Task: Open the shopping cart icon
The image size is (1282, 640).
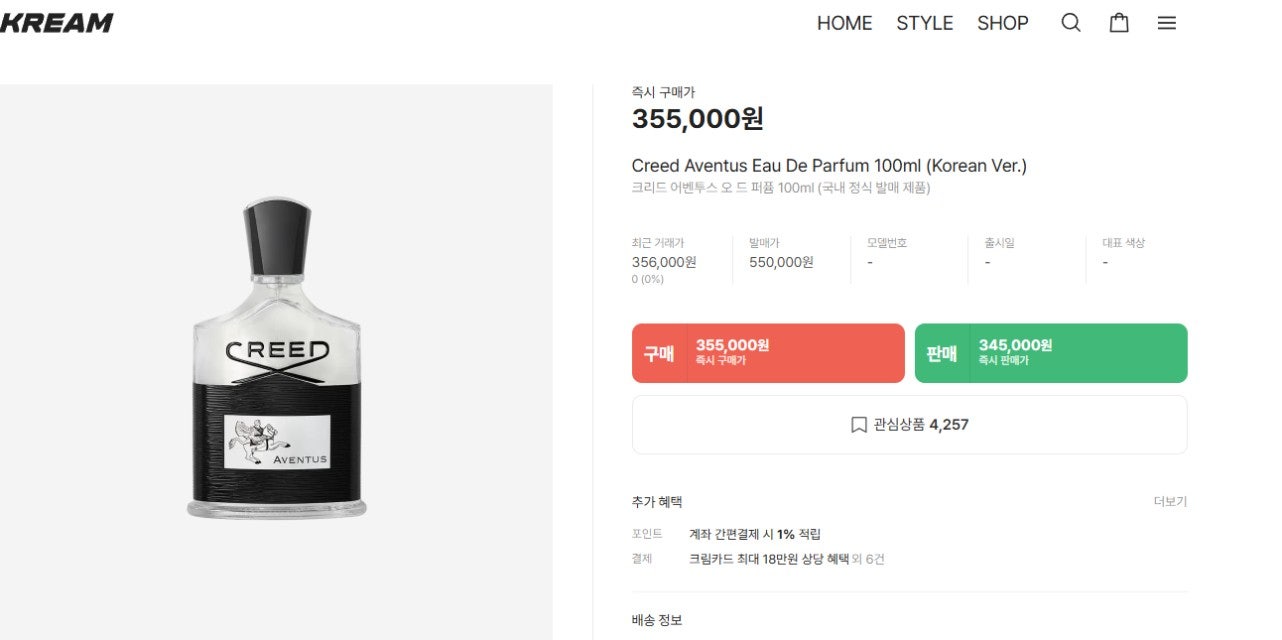Action: tap(1118, 22)
